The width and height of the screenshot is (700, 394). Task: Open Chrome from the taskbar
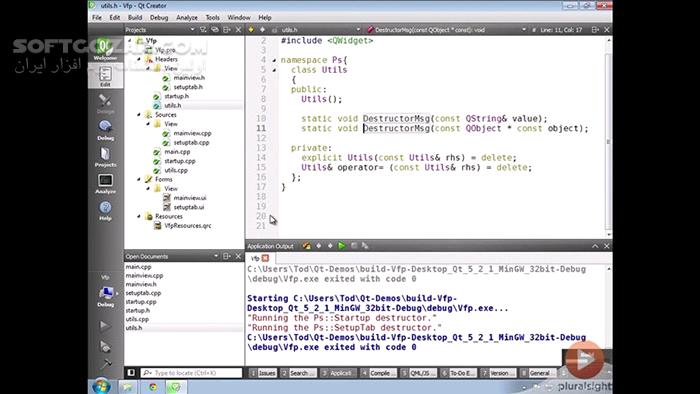point(153,387)
